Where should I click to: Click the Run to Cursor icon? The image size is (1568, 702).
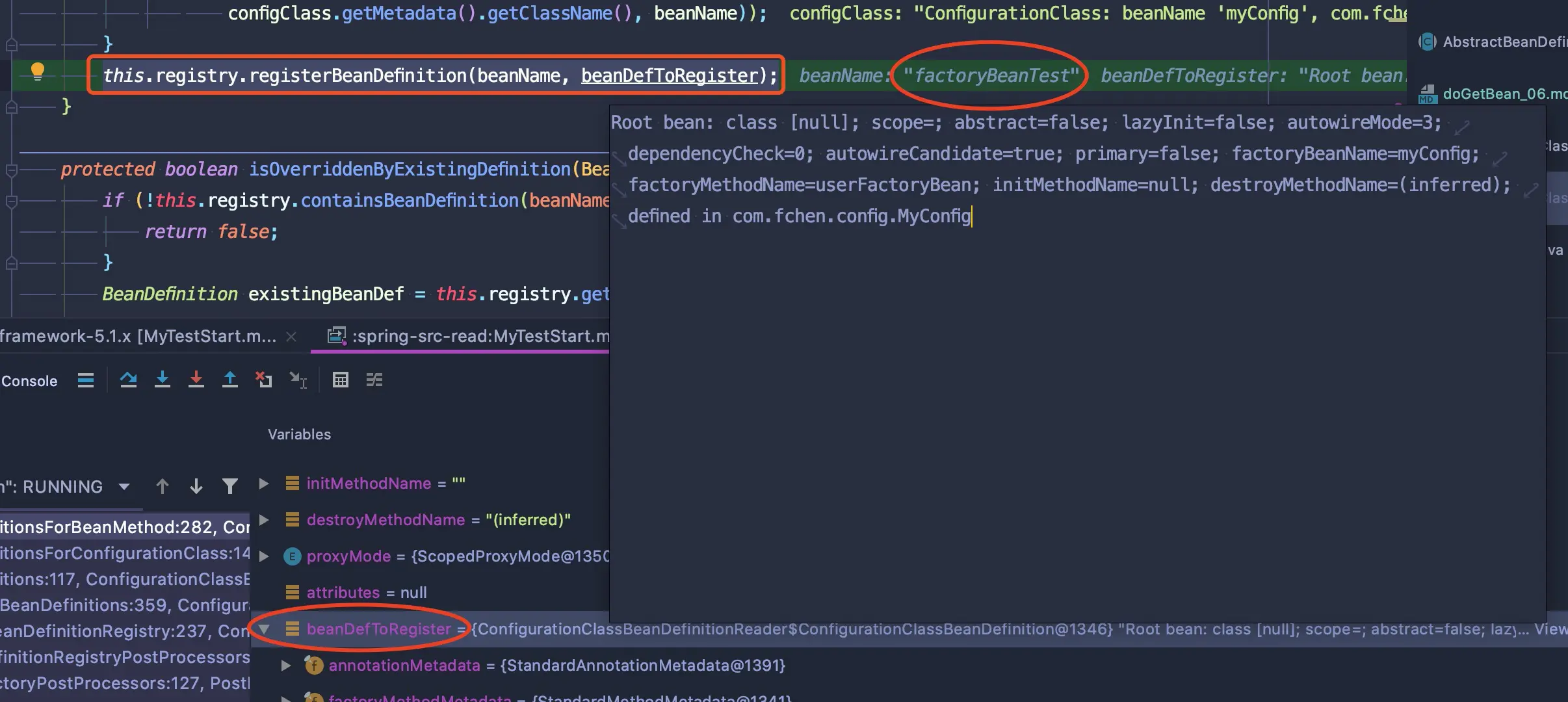[x=298, y=380]
